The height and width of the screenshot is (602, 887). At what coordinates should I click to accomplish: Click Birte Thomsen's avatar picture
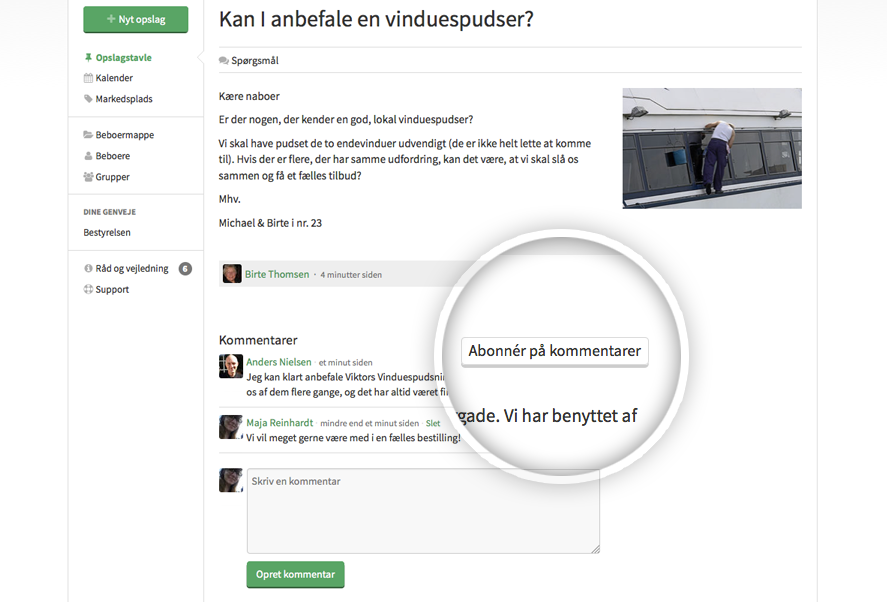[x=232, y=274]
